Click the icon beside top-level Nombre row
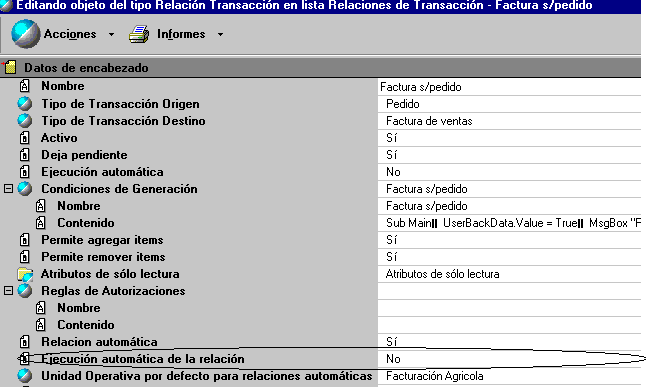This screenshot has width=646, height=387. [25, 86]
